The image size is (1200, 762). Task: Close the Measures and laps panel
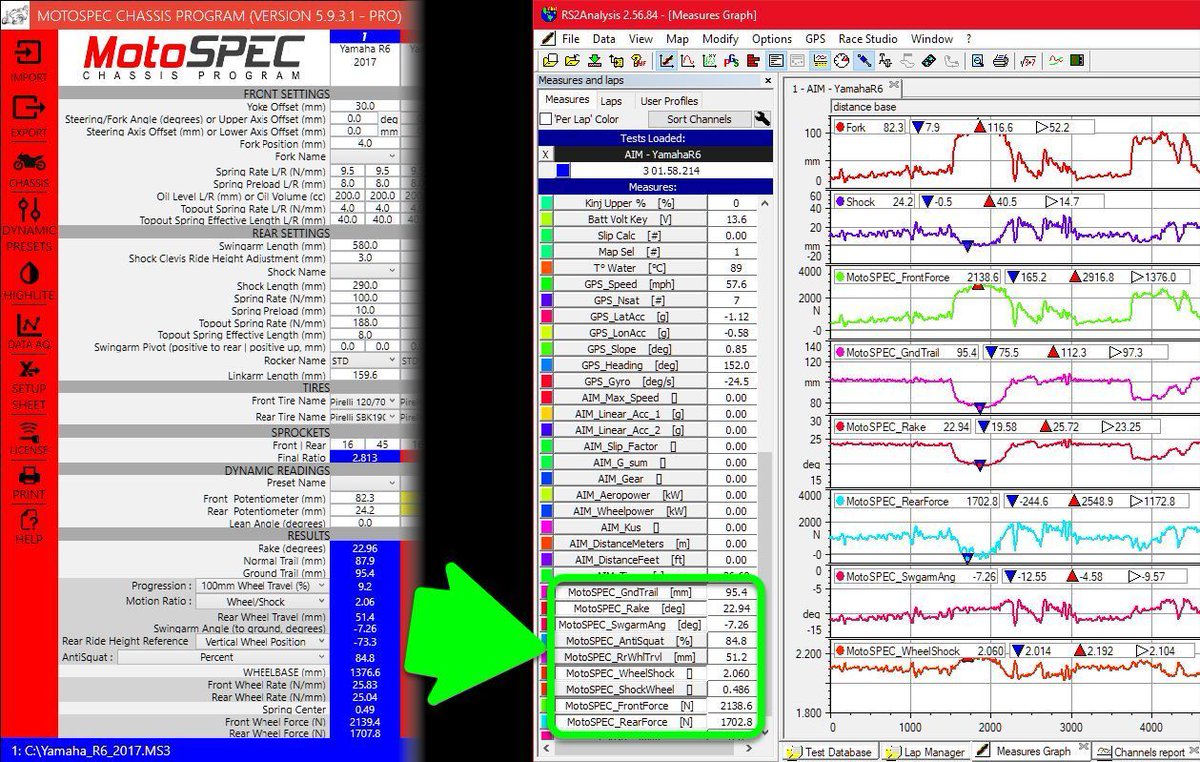[768, 81]
